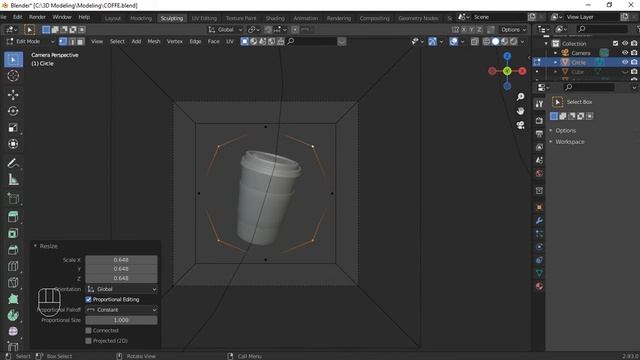Open the Render menu
The image size is (640, 360).
37,17
